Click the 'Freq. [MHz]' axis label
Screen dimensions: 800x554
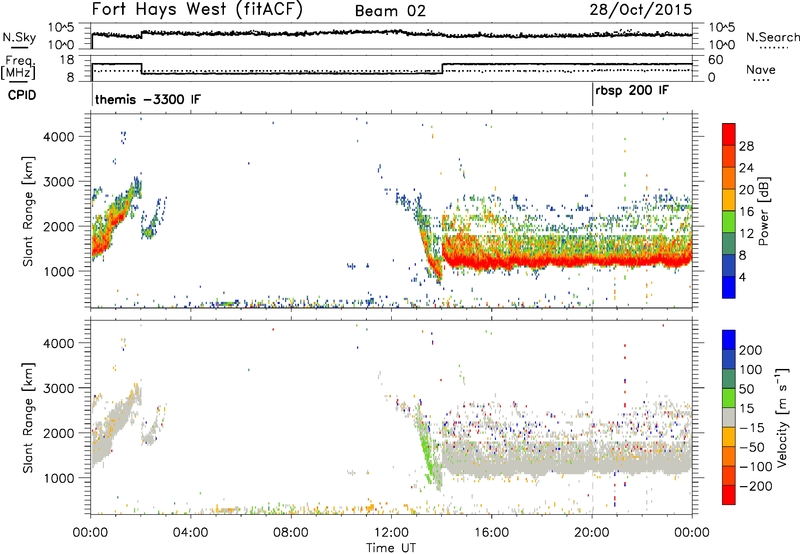pos(19,67)
